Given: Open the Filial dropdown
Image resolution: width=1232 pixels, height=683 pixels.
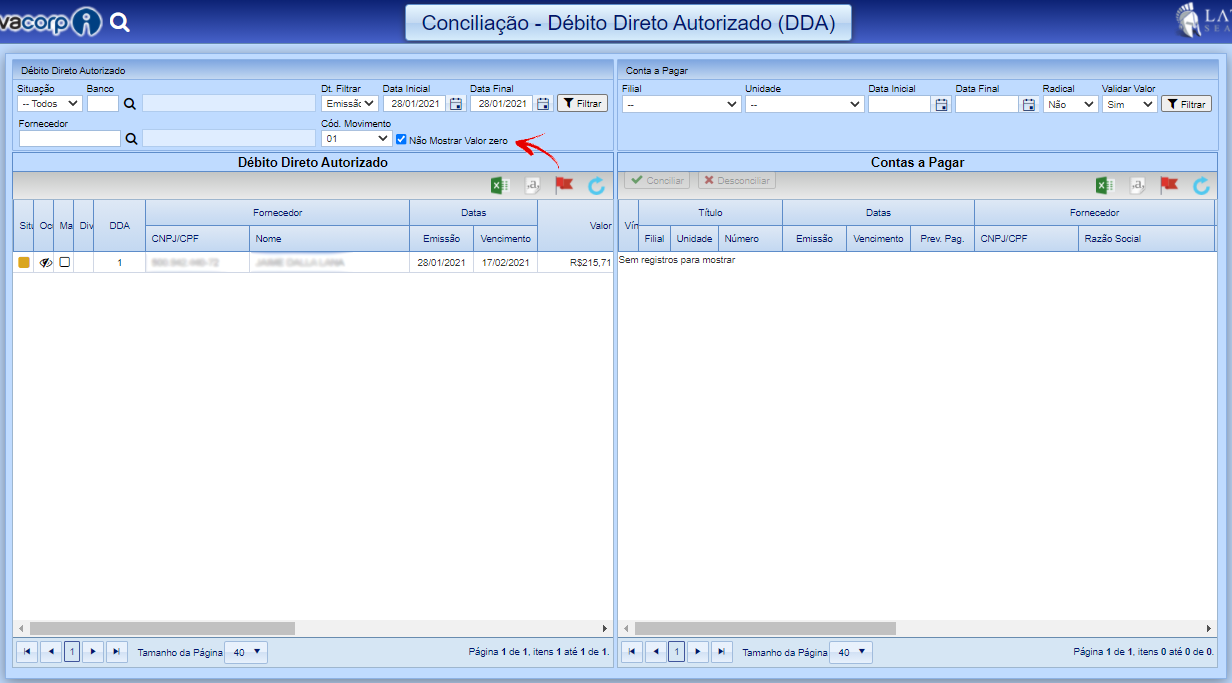Looking at the screenshot, I should click(681, 104).
